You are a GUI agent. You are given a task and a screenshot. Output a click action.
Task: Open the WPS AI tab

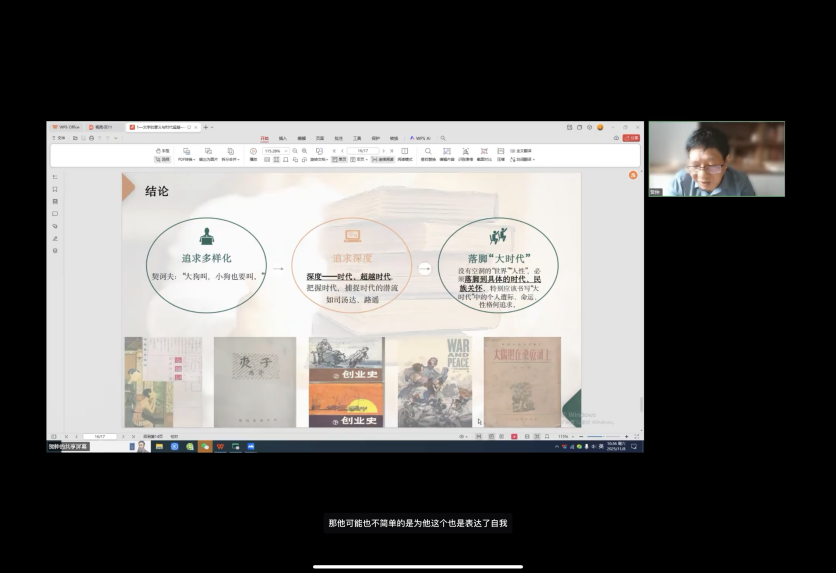pos(420,138)
